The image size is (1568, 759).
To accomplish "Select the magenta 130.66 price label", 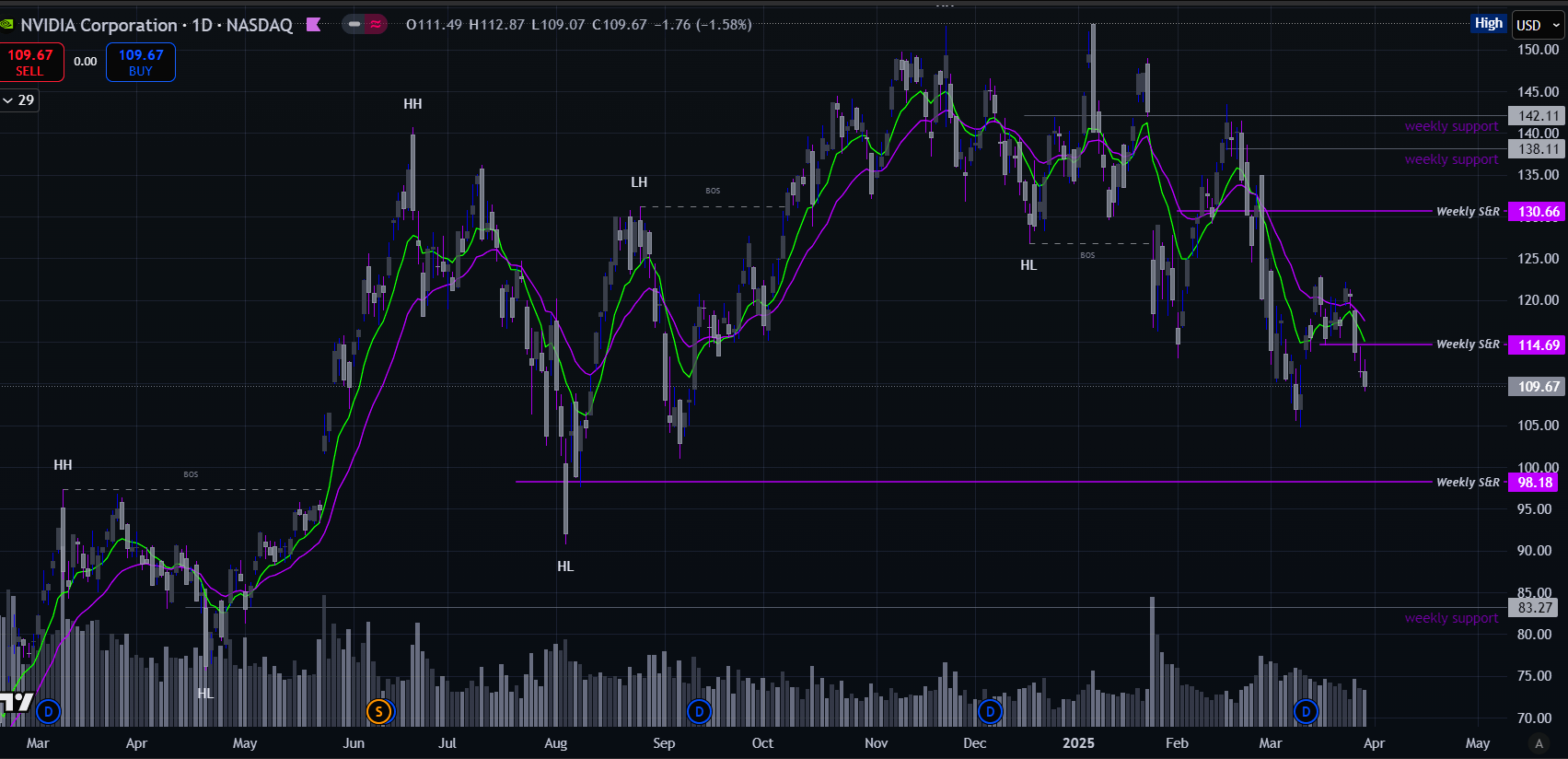I will coord(1537,212).
